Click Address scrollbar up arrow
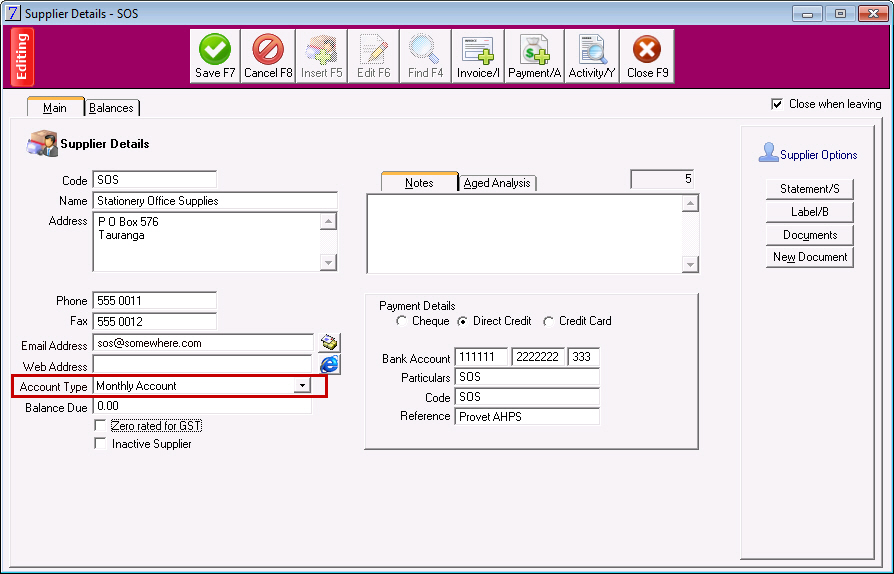This screenshot has width=894, height=574. [328, 221]
